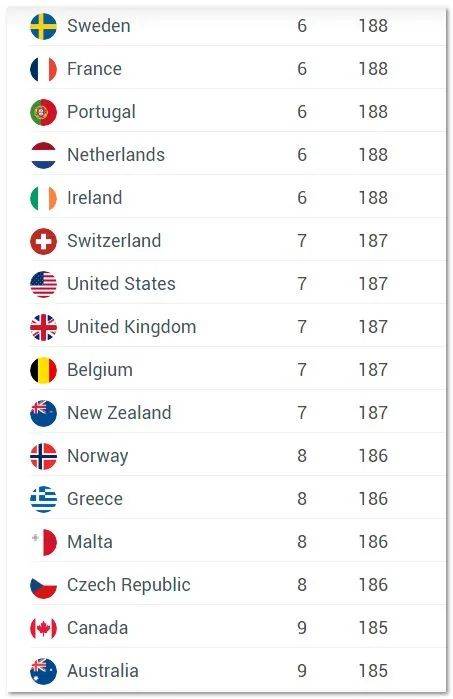This screenshot has width=453, height=699.
Task: Select the Ireland country name
Action: coord(95,198)
